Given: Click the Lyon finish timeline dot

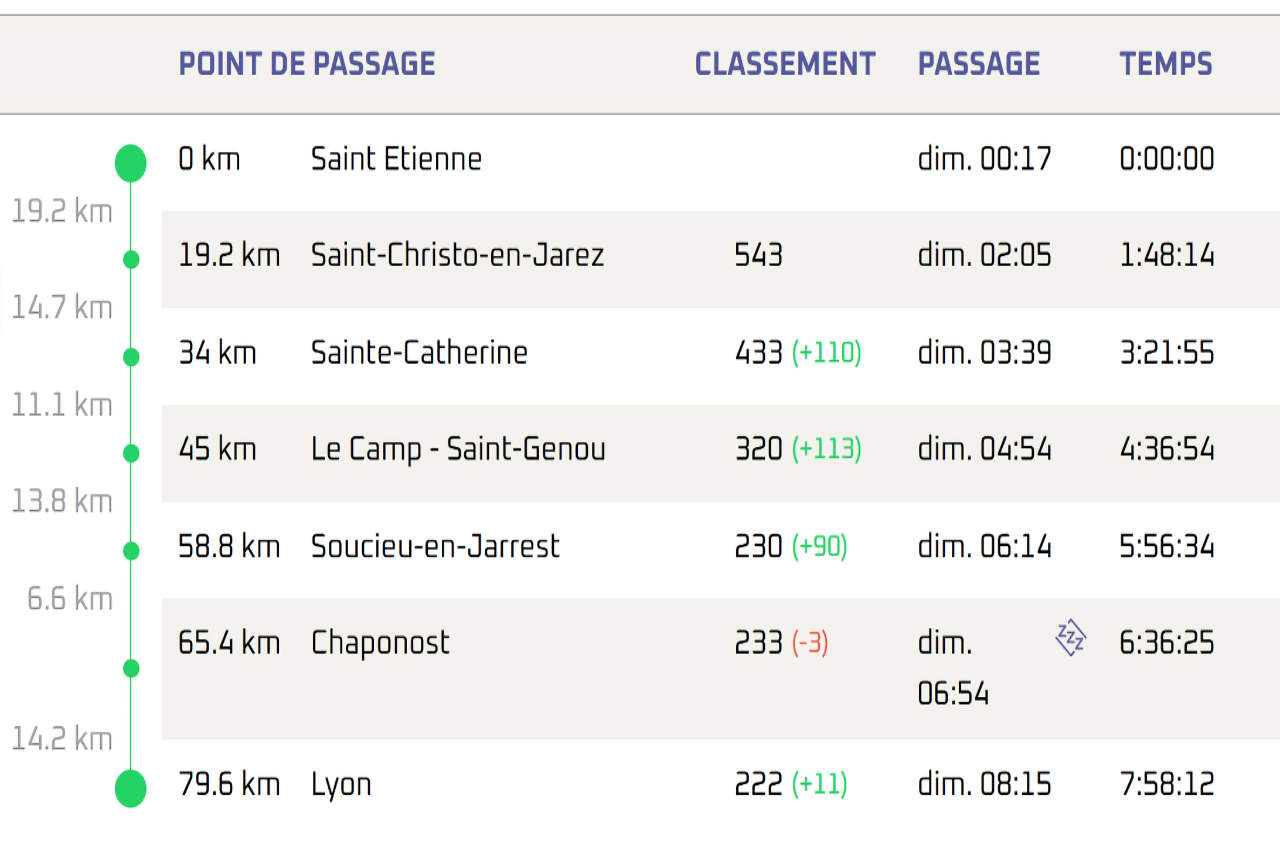Looking at the screenshot, I should coord(130,787).
